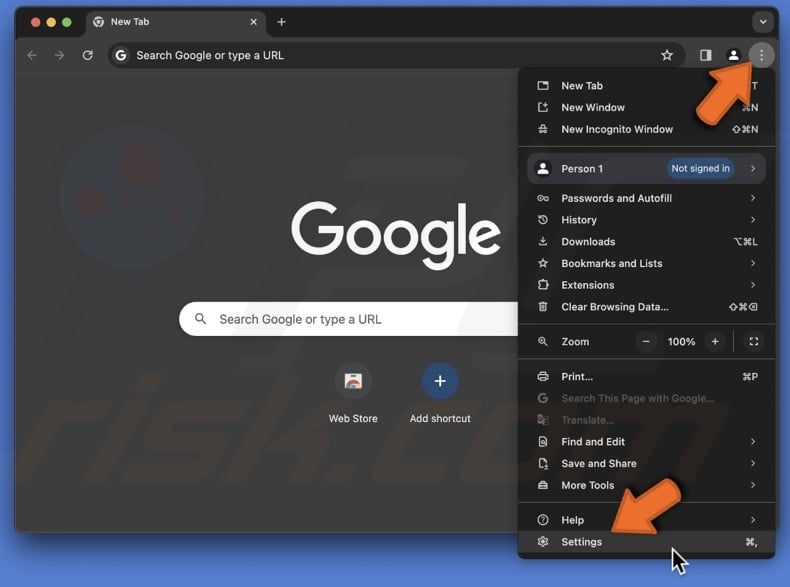Click the New Window icon in menu
The height and width of the screenshot is (587, 790).
(543, 107)
